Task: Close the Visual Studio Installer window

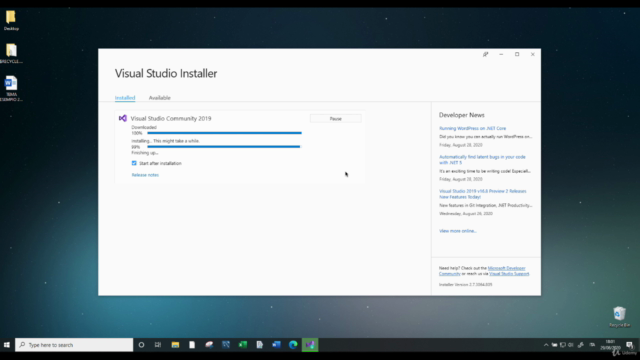Action: coord(533,54)
